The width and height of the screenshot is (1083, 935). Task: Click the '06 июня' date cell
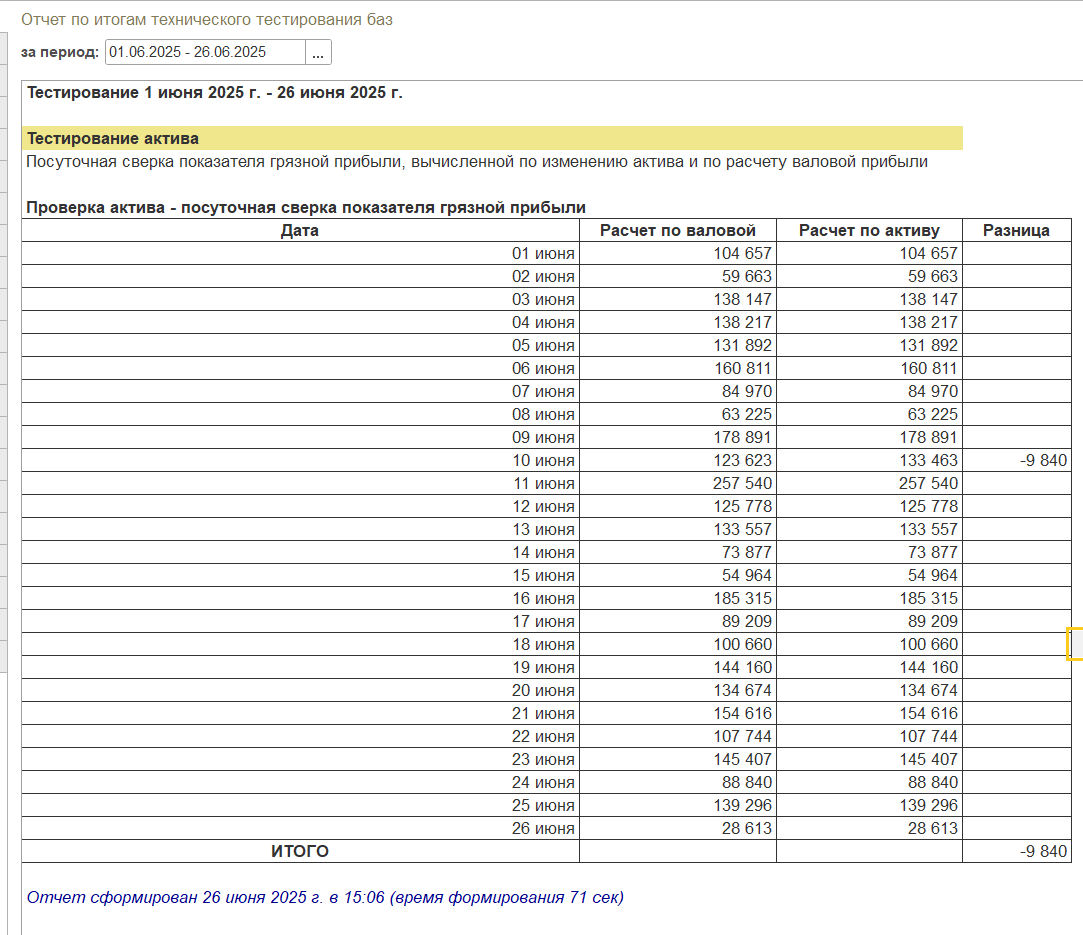tap(300, 369)
